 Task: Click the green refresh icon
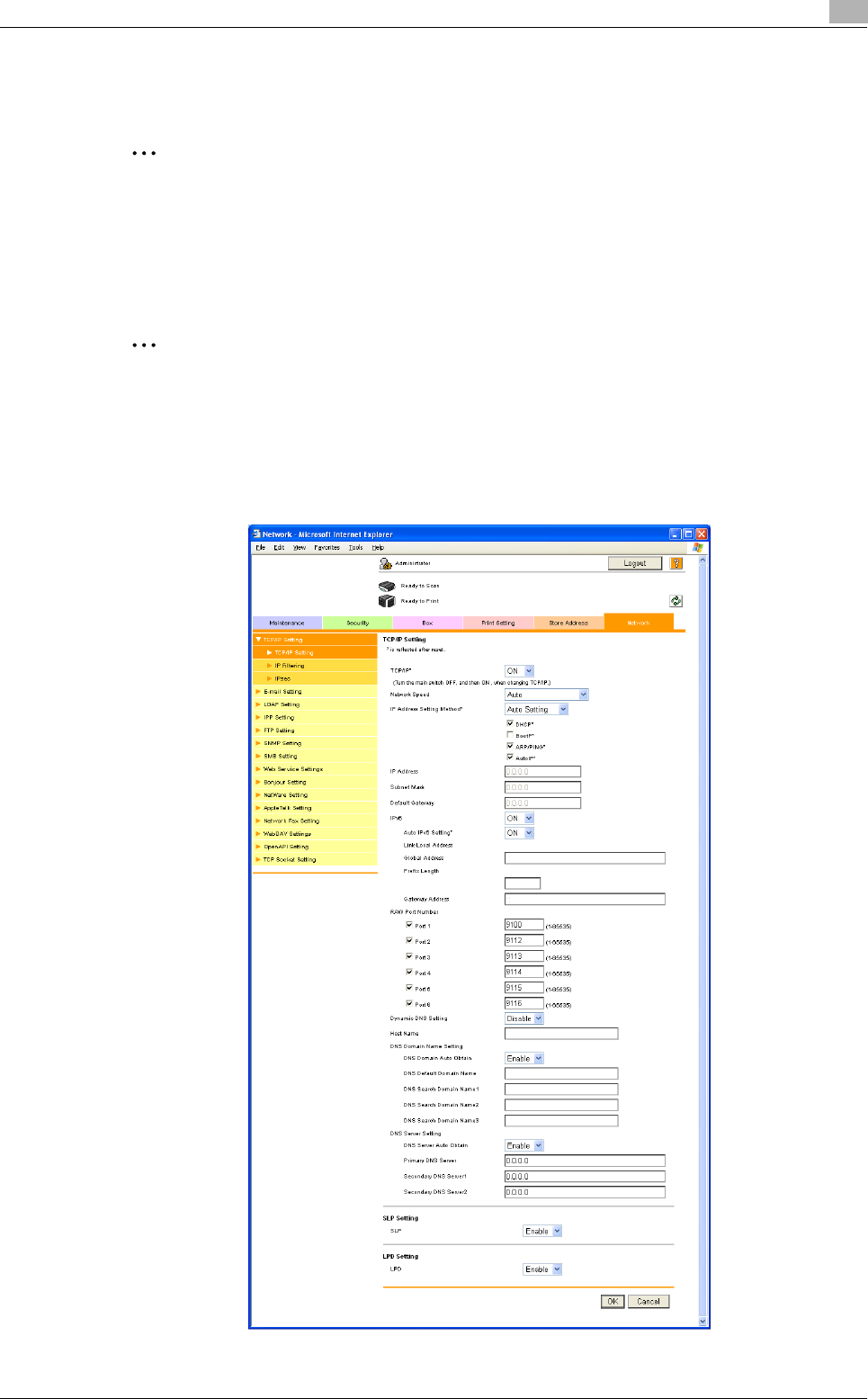676,601
